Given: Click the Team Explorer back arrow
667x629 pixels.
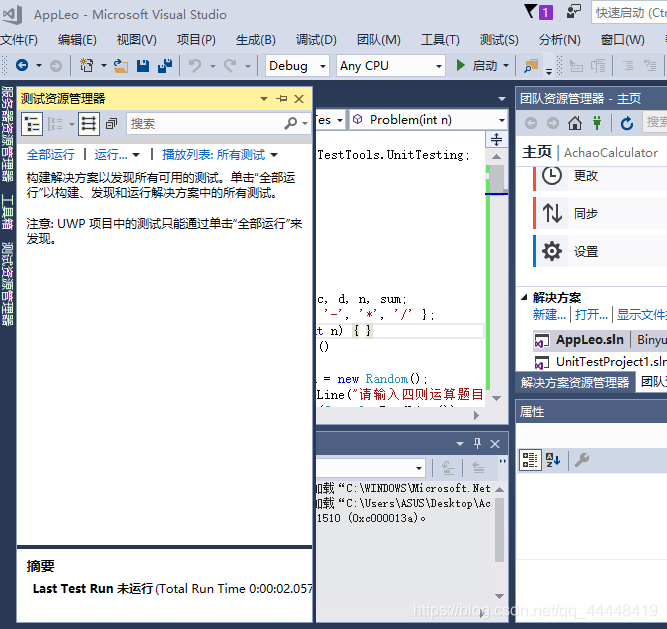Looking at the screenshot, I should (530, 123).
